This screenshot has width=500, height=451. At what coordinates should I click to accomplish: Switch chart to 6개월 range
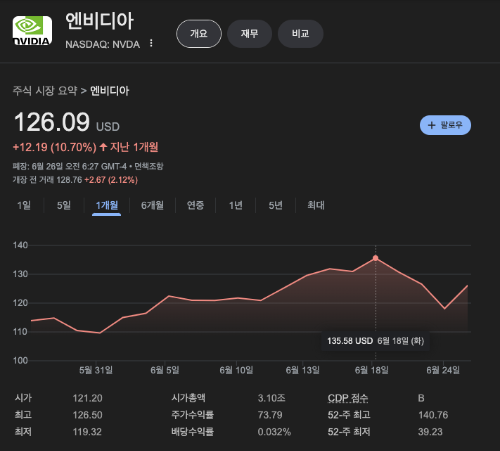pyautogui.click(x=152, y=205)
